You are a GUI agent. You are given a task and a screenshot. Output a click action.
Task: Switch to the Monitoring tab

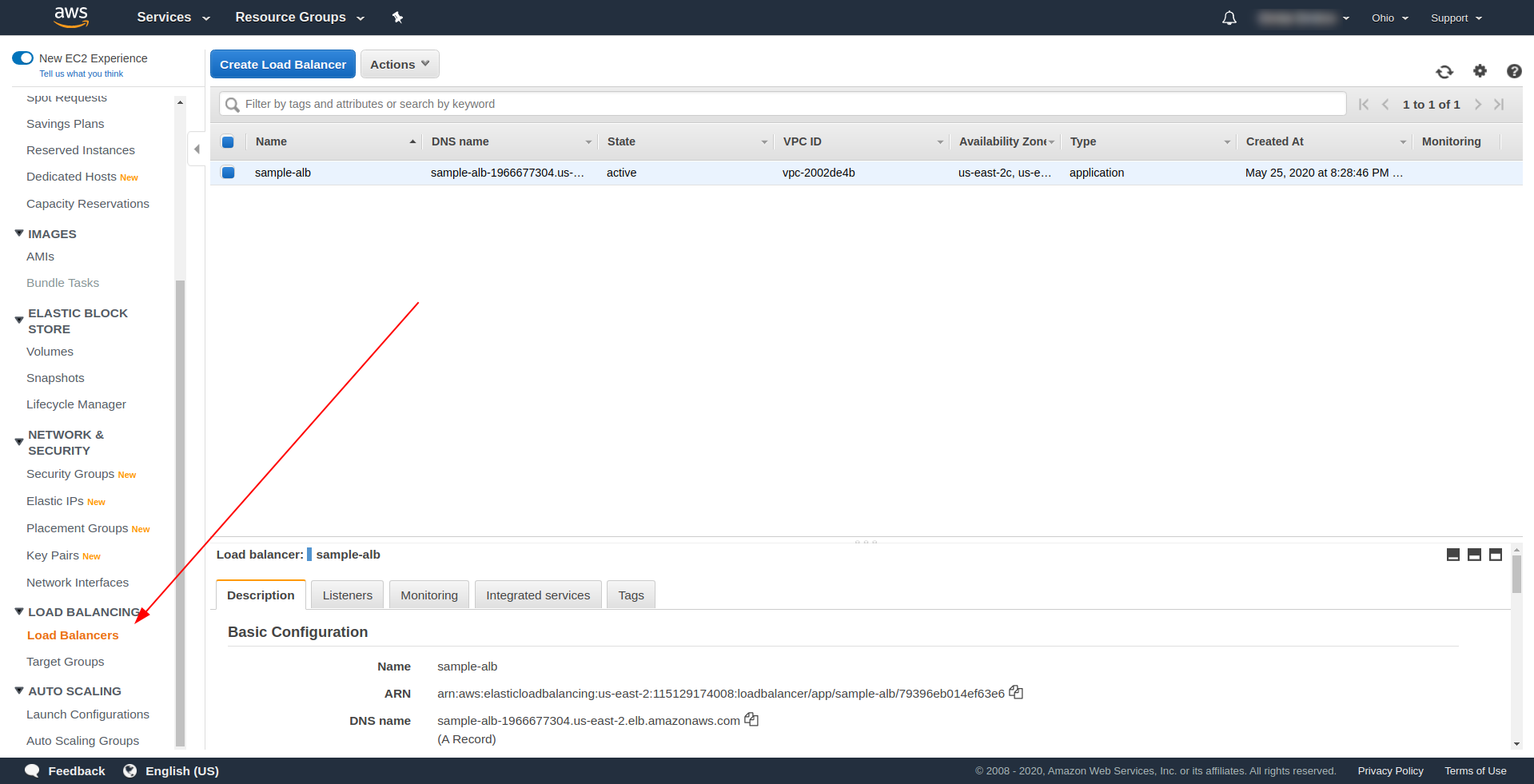(429, 595)
